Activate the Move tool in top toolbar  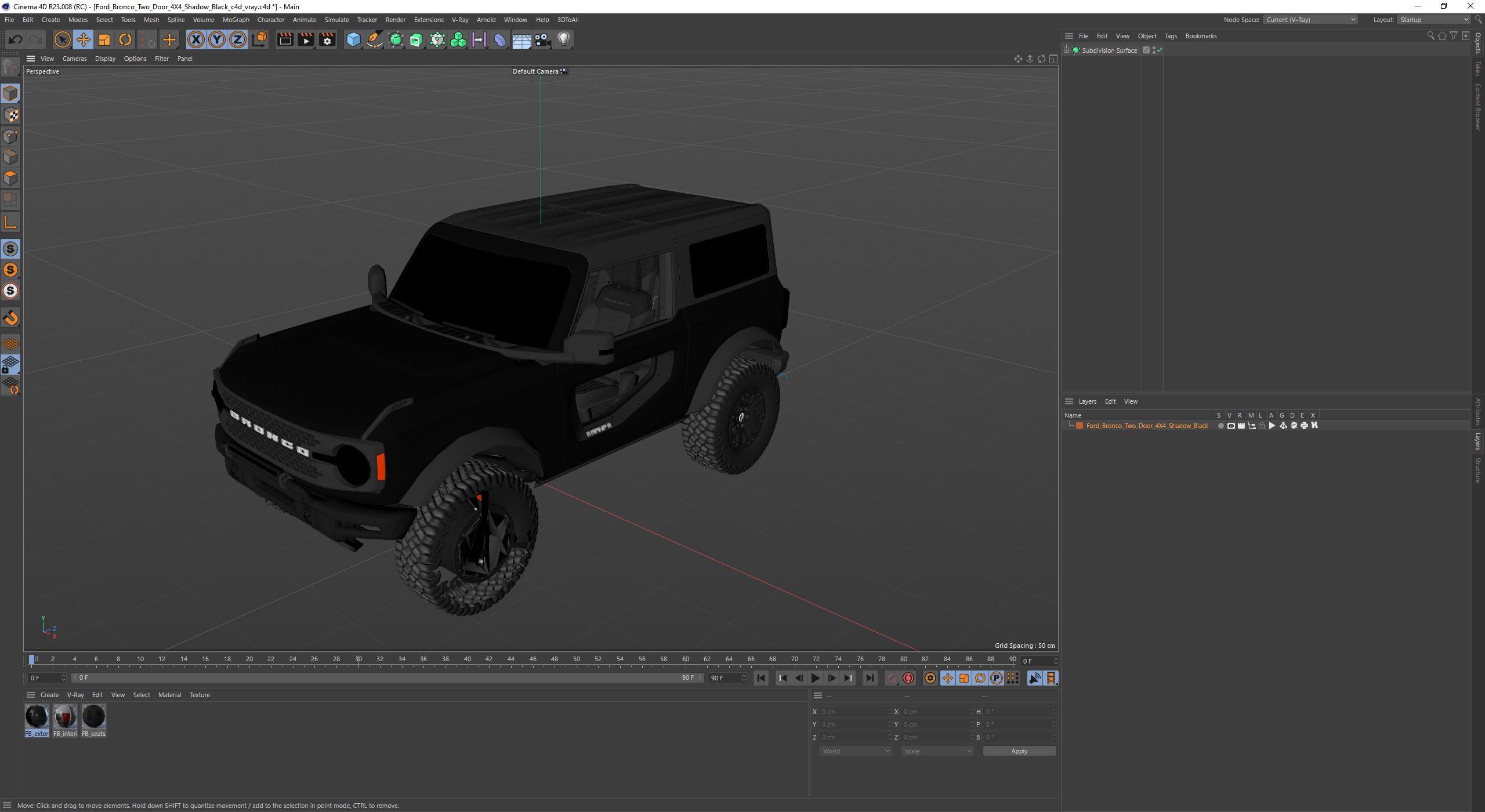[x=83, y=39]
